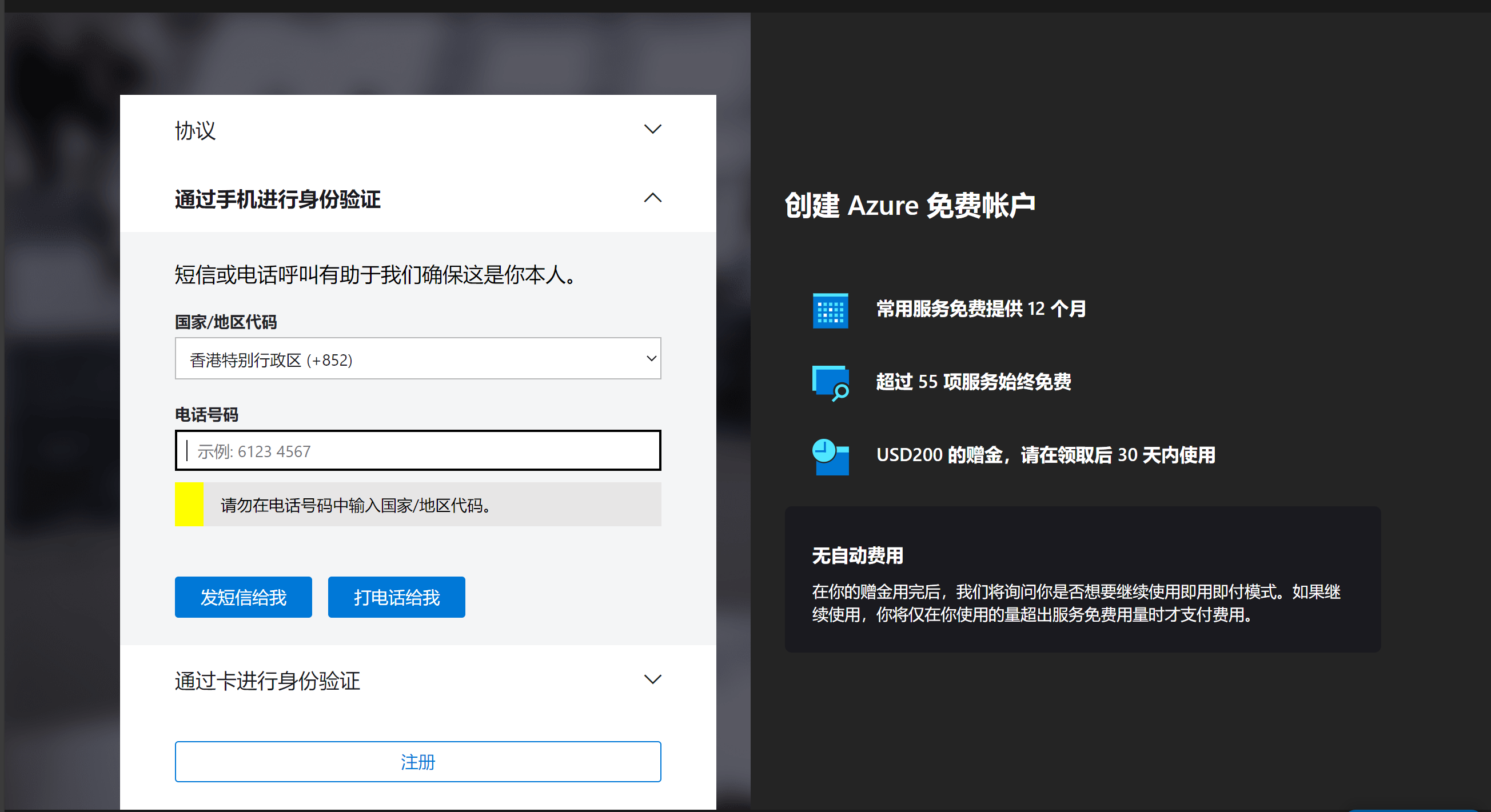Screen dimensions: 1491x812
Task: Click the text 超过 55 项服务始终免费
Action: coord(974,382)
